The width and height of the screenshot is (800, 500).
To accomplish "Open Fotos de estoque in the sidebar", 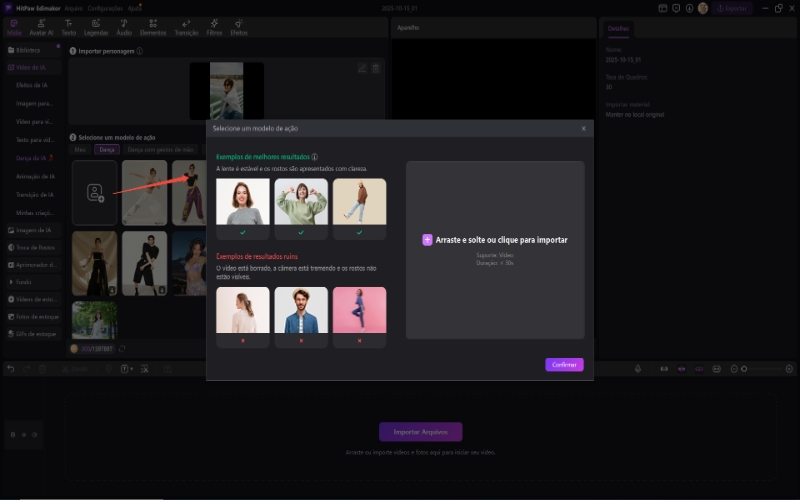I will 33,317.
